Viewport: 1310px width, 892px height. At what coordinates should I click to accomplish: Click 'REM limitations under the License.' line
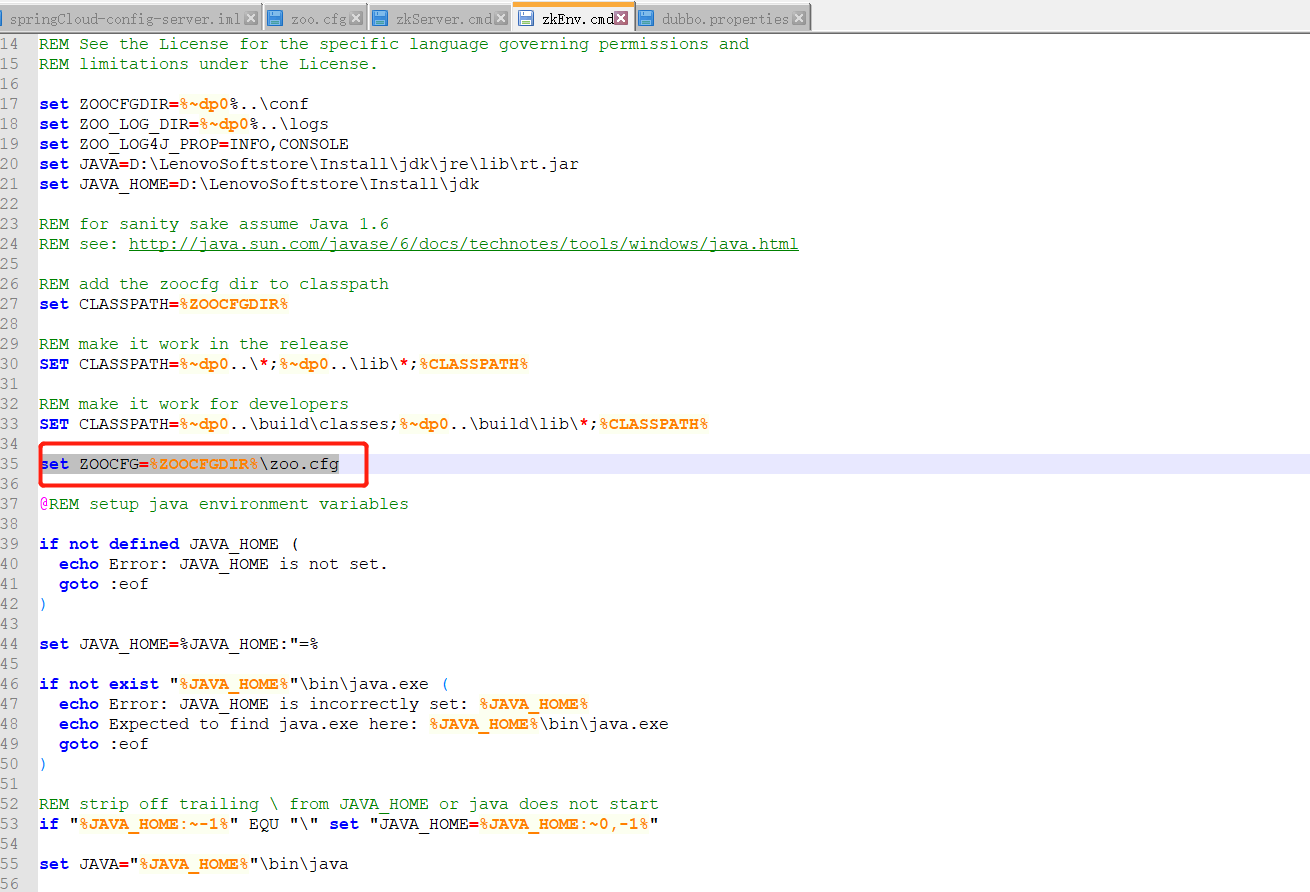point(209,64)
